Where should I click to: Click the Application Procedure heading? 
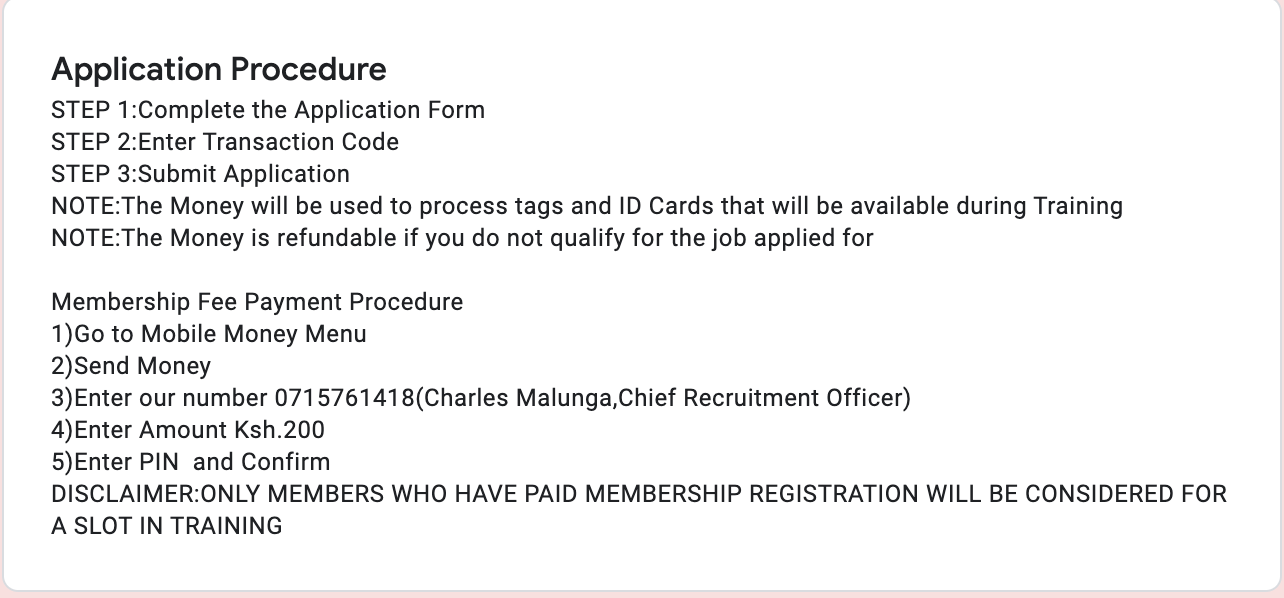(x=218, y=70)
